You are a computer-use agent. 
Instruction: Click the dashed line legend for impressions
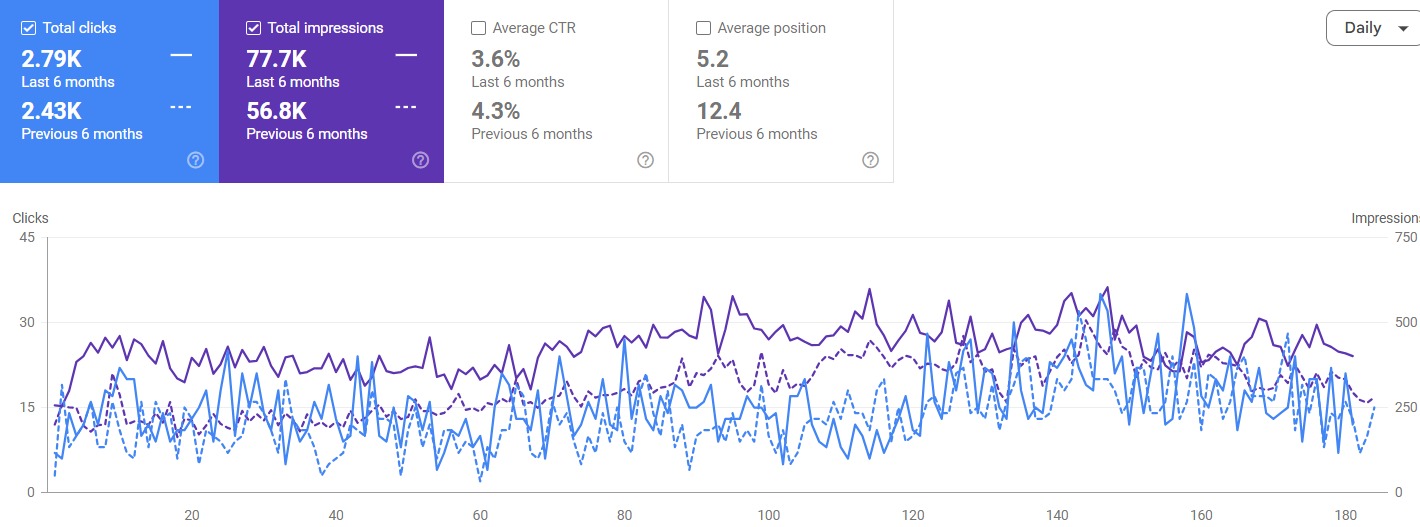tap(406, 107)
